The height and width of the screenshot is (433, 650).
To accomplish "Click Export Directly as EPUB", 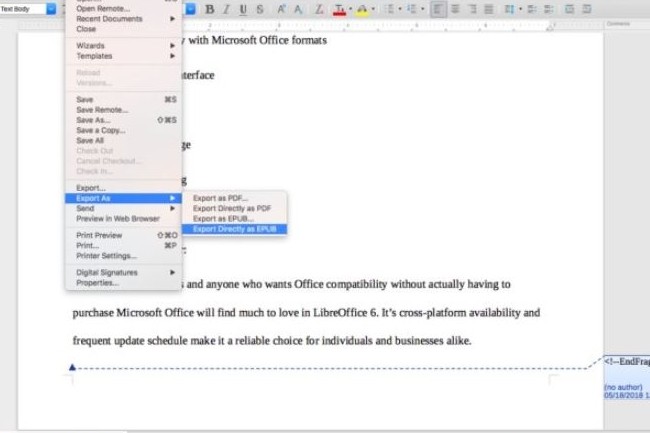I will (234, 229).
